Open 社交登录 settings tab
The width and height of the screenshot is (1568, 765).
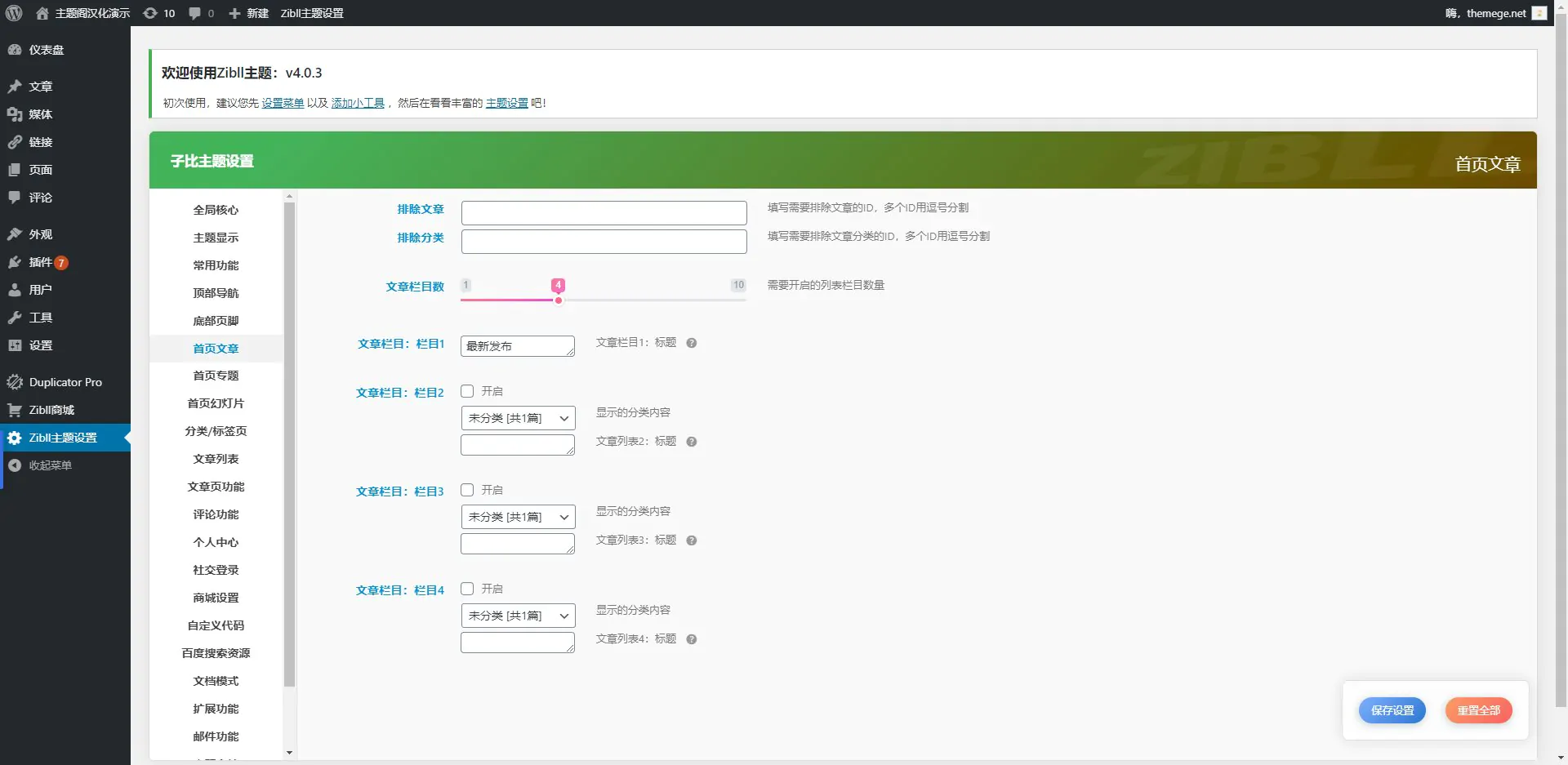click(216, 570)
